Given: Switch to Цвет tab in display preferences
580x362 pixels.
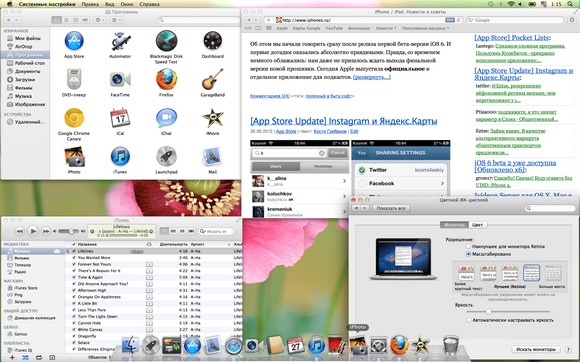Looking at the screenshot, I should (x=478, y=225).
